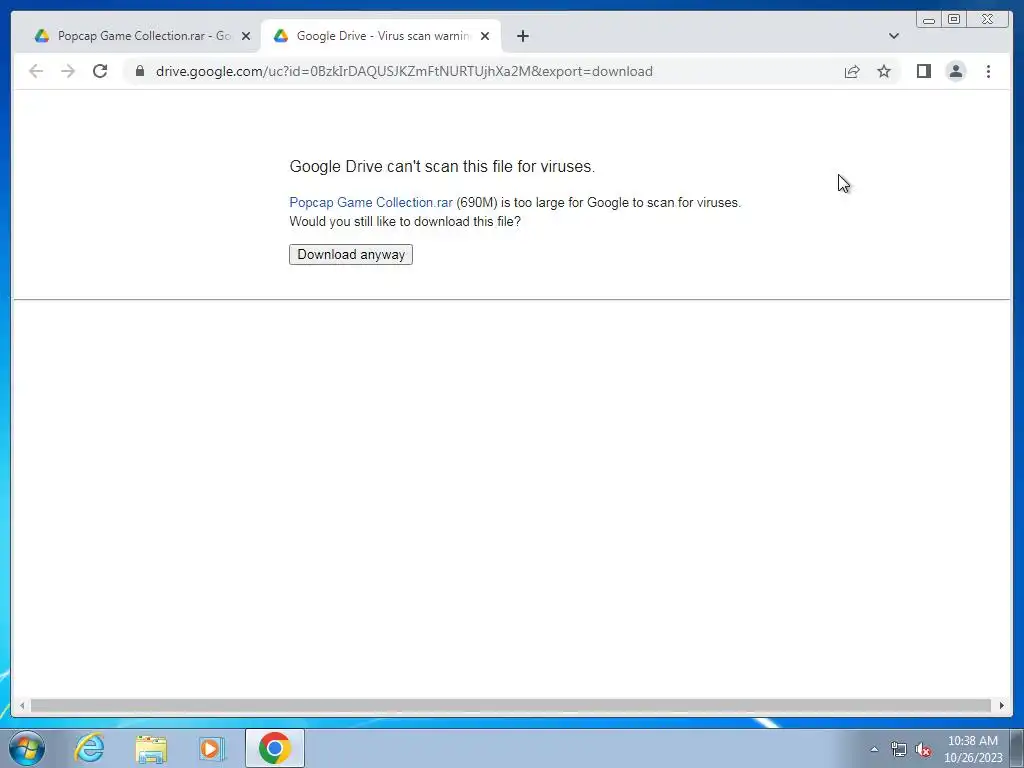1024x768 pixels.
Task: Close the Popcap Game Collection.rar tab
Action: point(246,36)
